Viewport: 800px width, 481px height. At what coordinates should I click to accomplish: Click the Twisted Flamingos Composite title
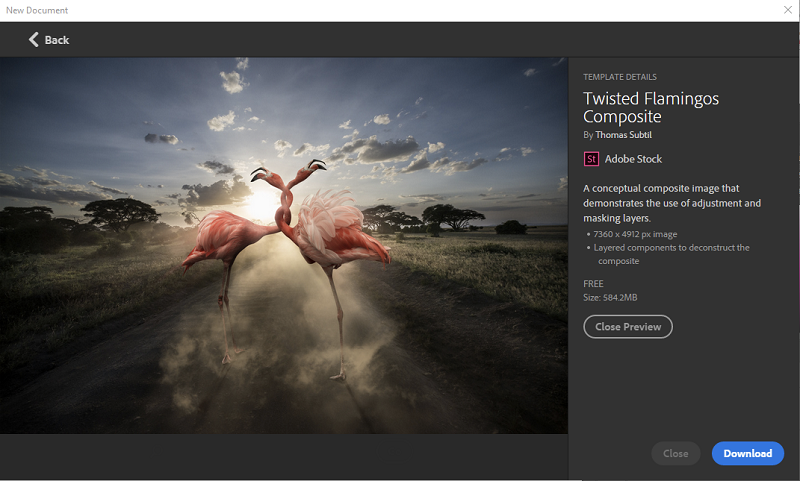[x=651, y=108]
